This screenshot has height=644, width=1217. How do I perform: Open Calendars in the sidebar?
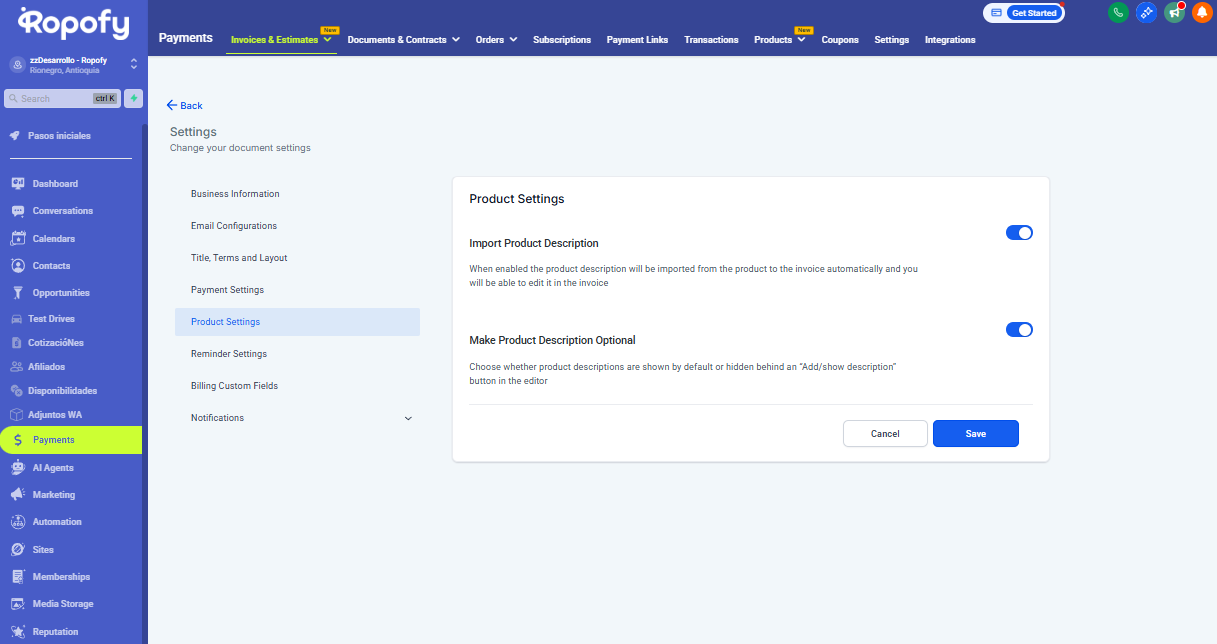[x=53, y=239]
